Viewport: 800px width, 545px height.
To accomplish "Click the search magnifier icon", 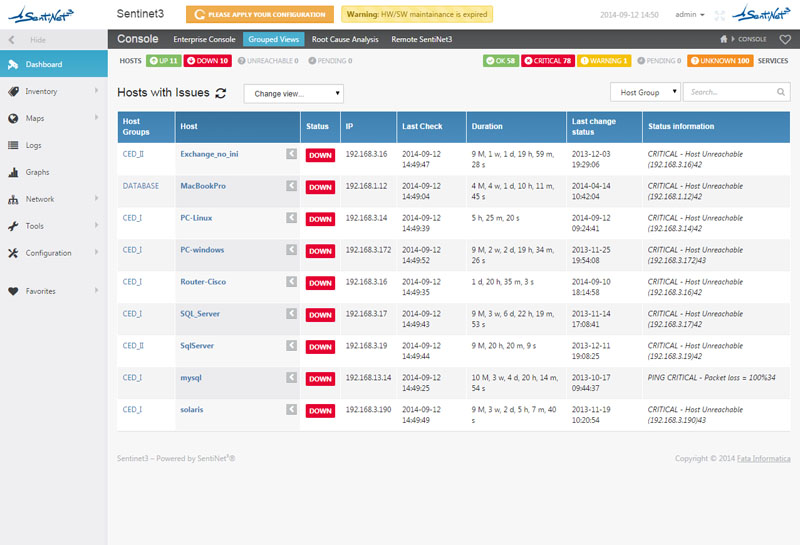I will click(781, 92).
